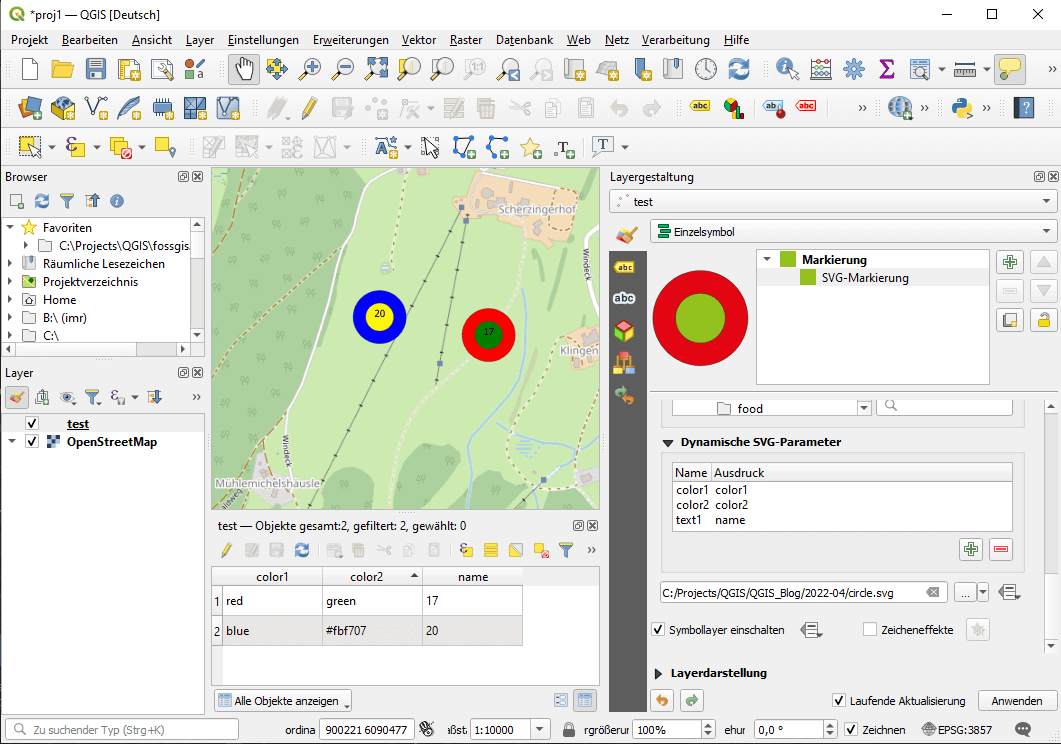This screenshot has height=744, width=1061.
Task: Open the Verarbeitung menu
Action: (675, 40)
